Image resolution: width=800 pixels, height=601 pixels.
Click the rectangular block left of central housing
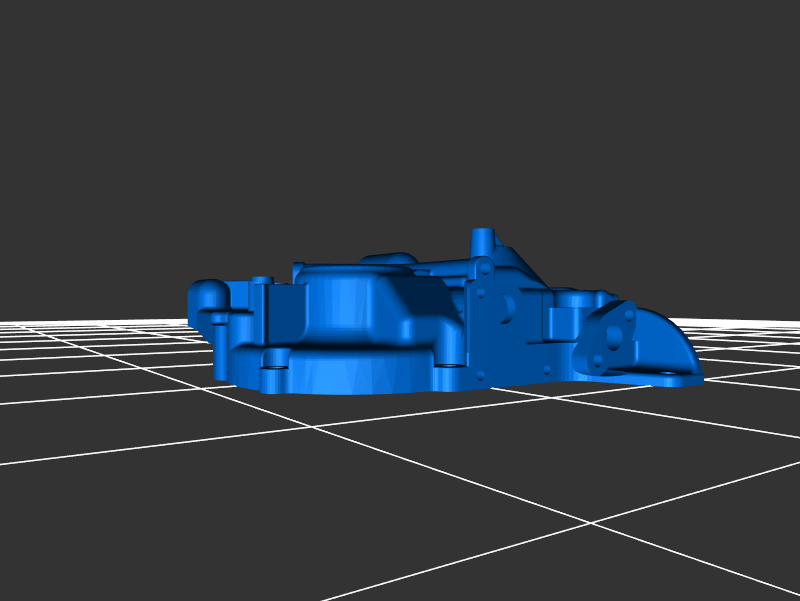(278, 315)
